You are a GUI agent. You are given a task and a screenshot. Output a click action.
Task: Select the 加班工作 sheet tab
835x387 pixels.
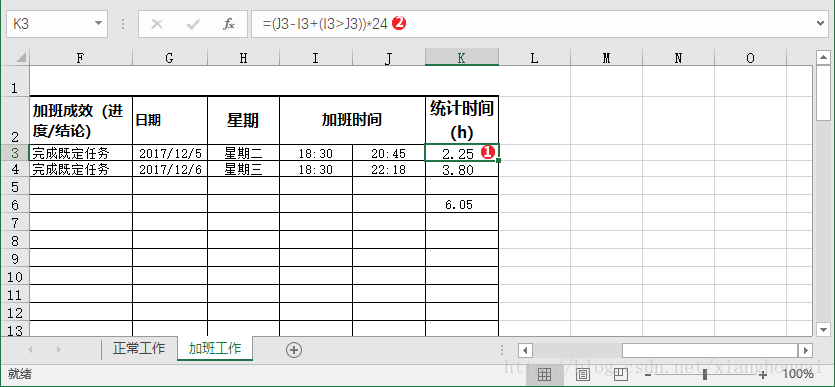[215, 349]
